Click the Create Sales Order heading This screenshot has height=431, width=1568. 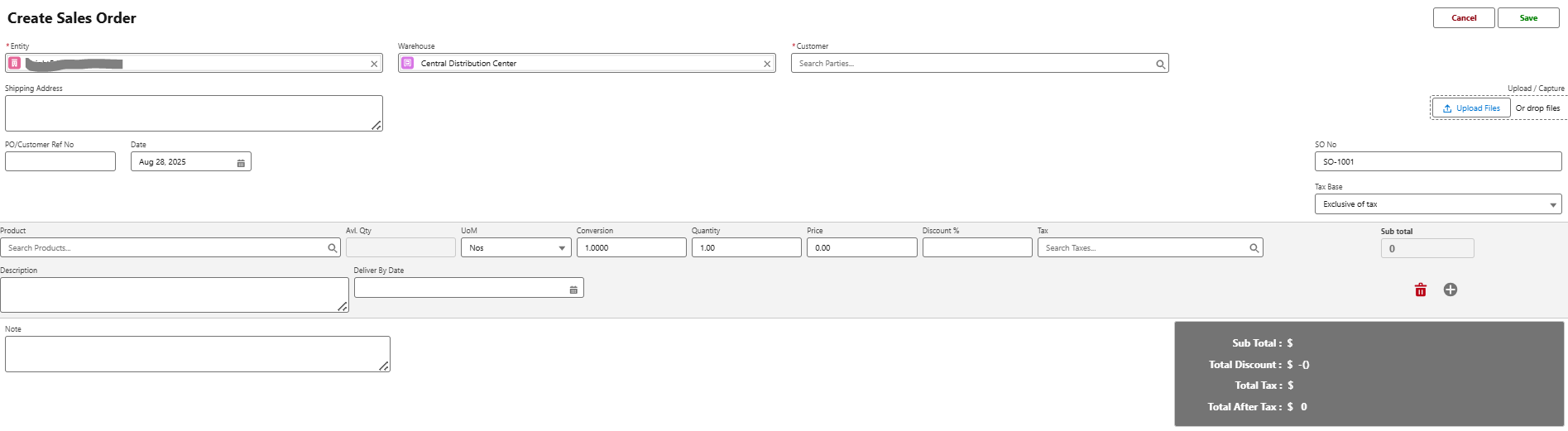[x=72, y=18]
